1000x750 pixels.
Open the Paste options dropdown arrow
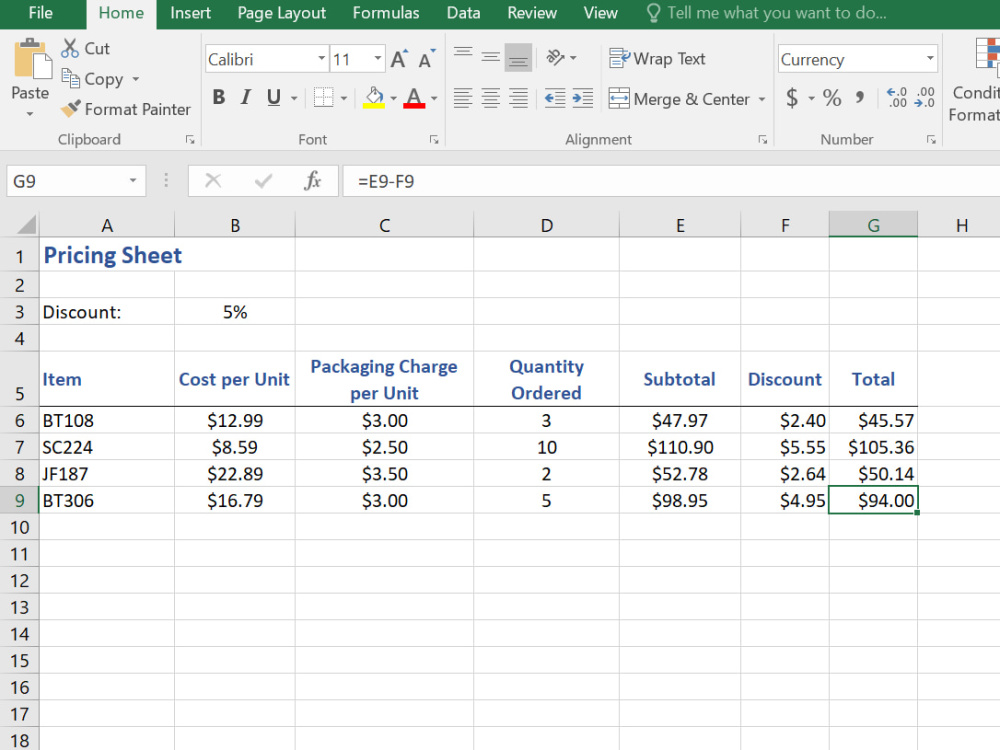coord(30,114)
